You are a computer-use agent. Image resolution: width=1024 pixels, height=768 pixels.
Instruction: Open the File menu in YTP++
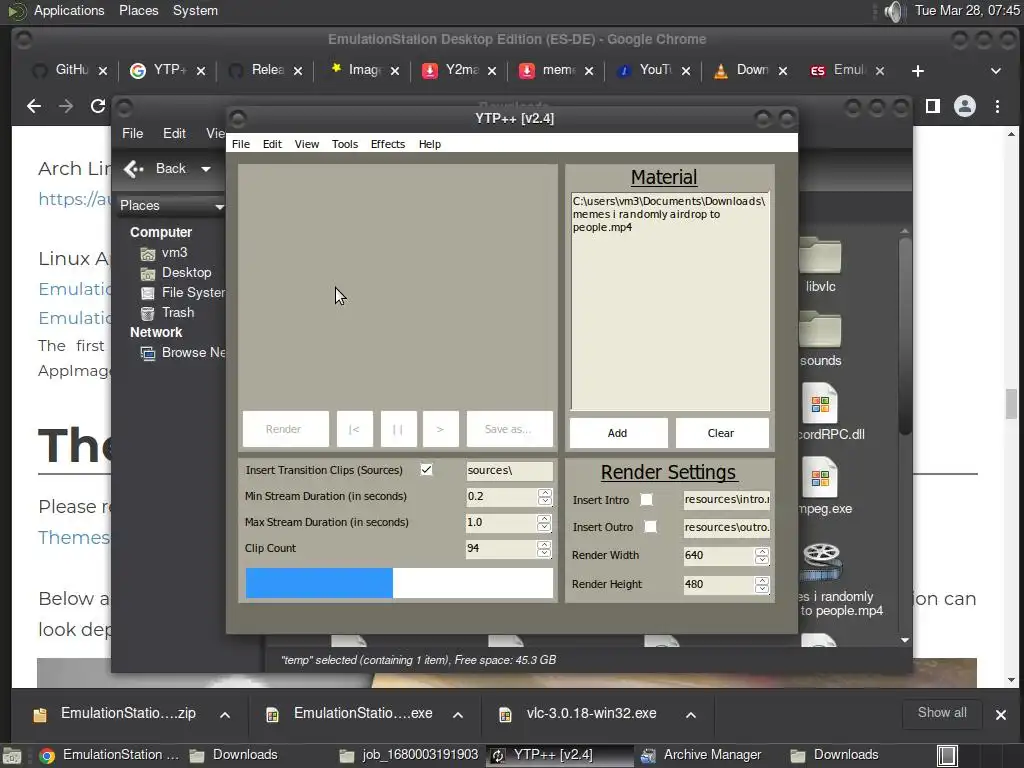click(x=240, y=144)
